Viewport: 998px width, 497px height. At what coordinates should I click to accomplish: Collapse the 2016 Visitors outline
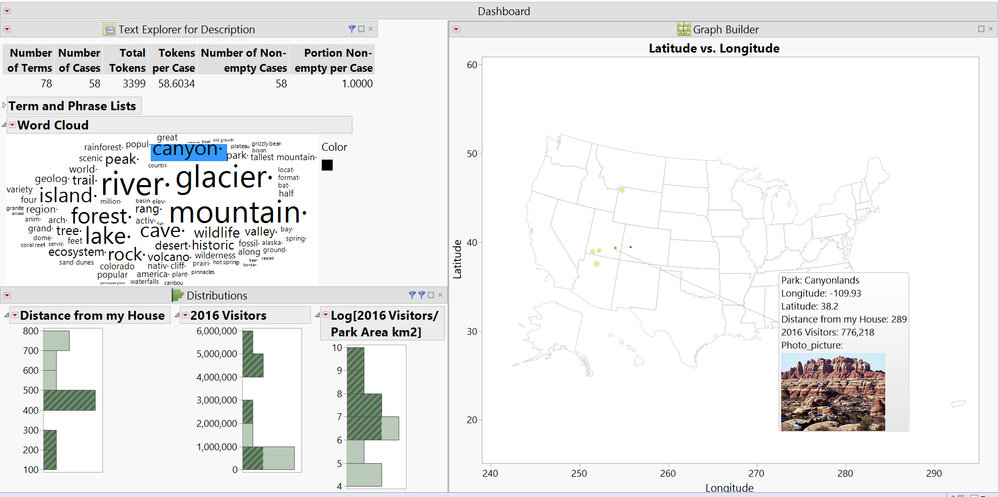click(x=177, y=316)
